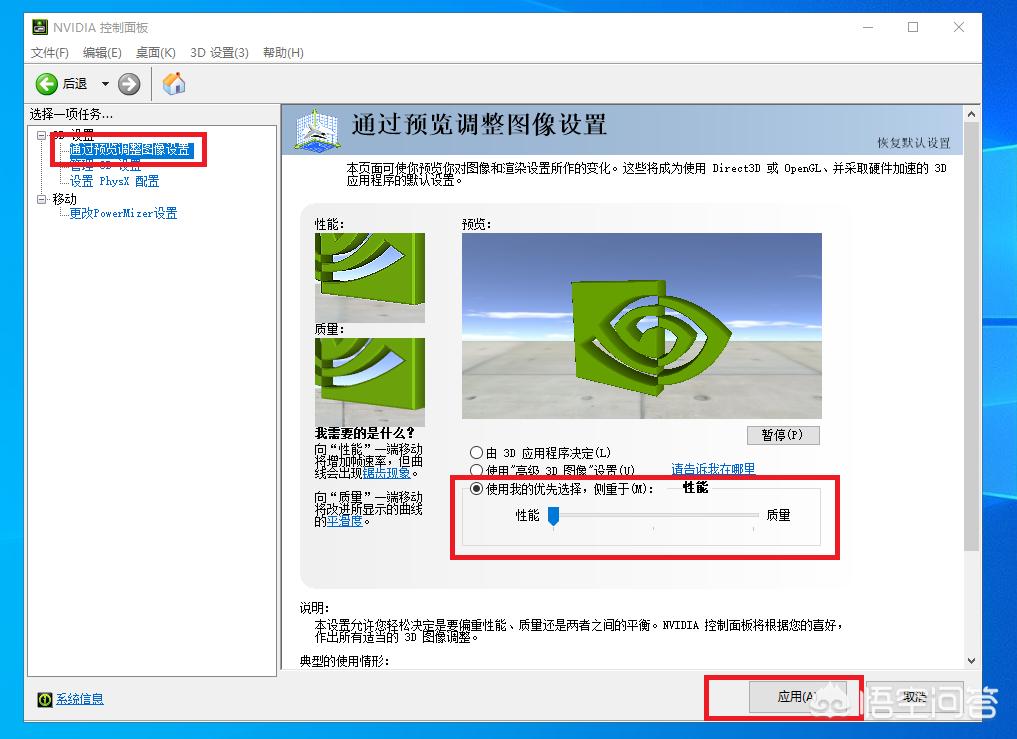
Task: Open the back history dropdown arrow
Action: point(104,84)
